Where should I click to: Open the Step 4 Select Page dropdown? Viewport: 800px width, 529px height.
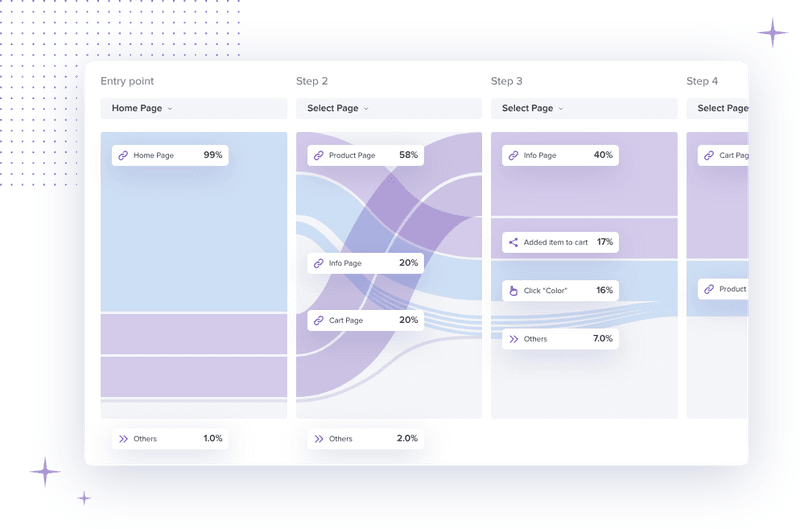[x=722, y=109]
